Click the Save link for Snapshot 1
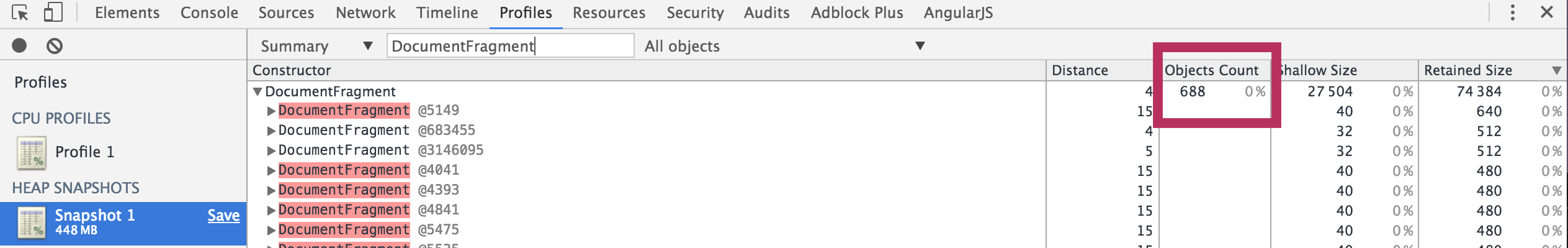 pos(223,216)
